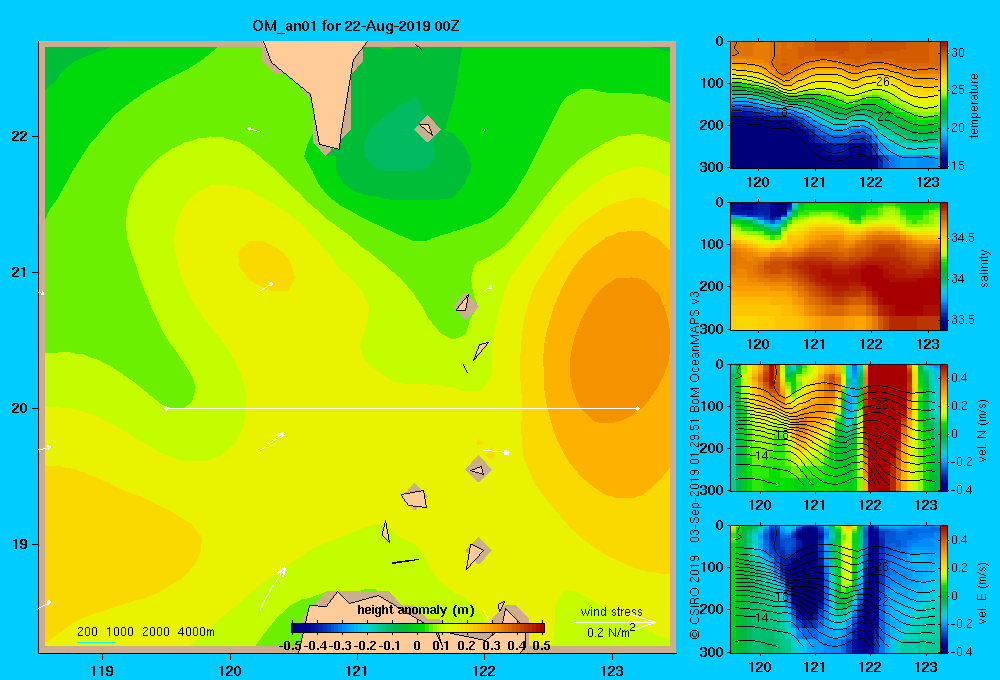
Task: Select the '0.5' tick at the end of the height anomaly scale
Action: point(541,646)
